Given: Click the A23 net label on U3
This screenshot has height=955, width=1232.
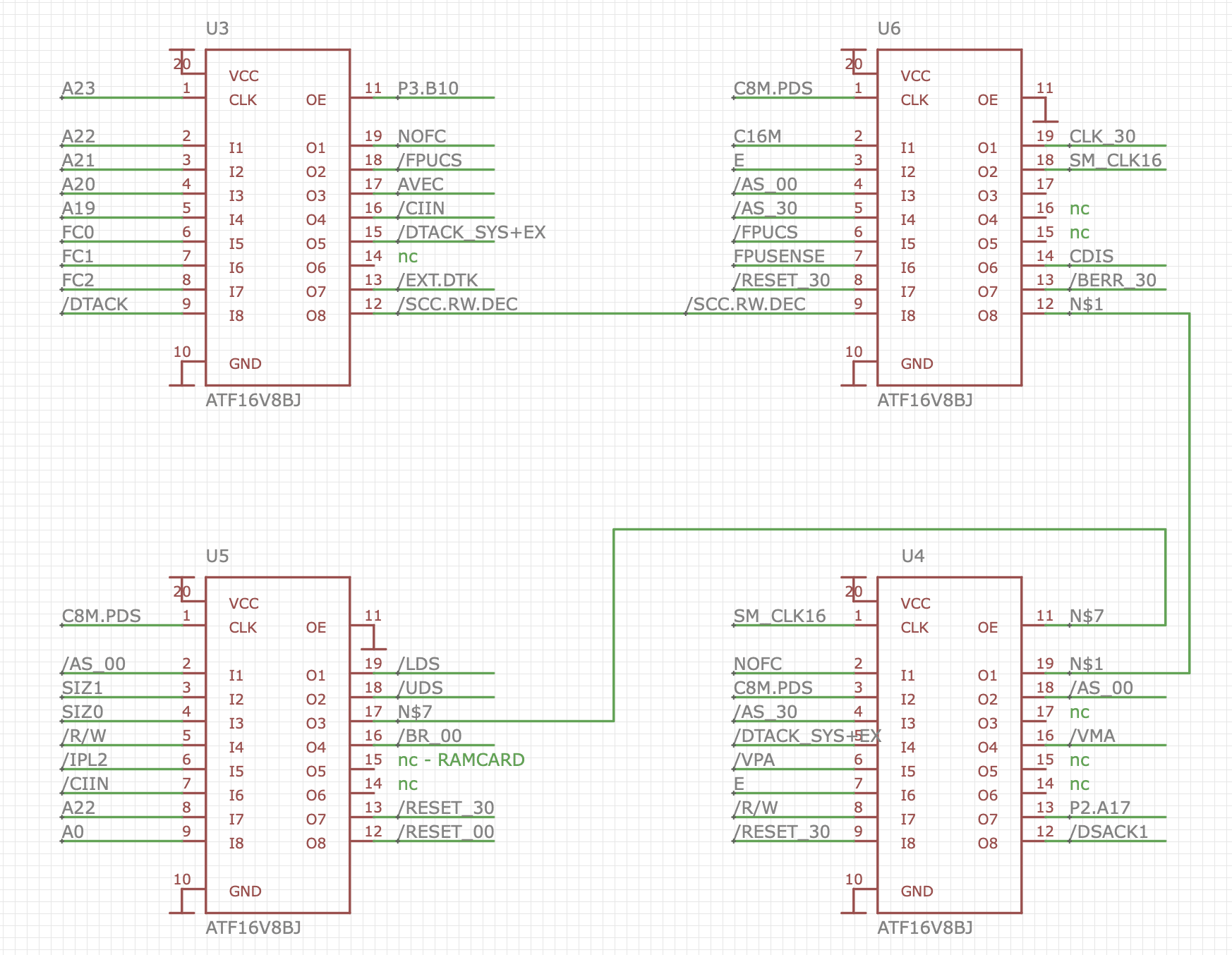Looking at the screenshot, I should 78,88.
